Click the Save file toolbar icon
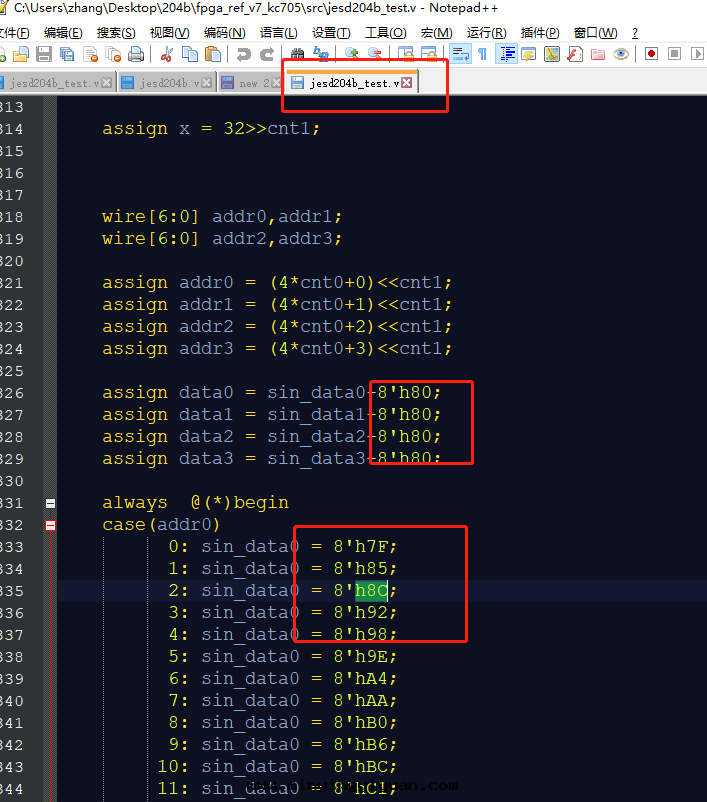The width and height of the screenshot is (707, 802). point(46,54)
